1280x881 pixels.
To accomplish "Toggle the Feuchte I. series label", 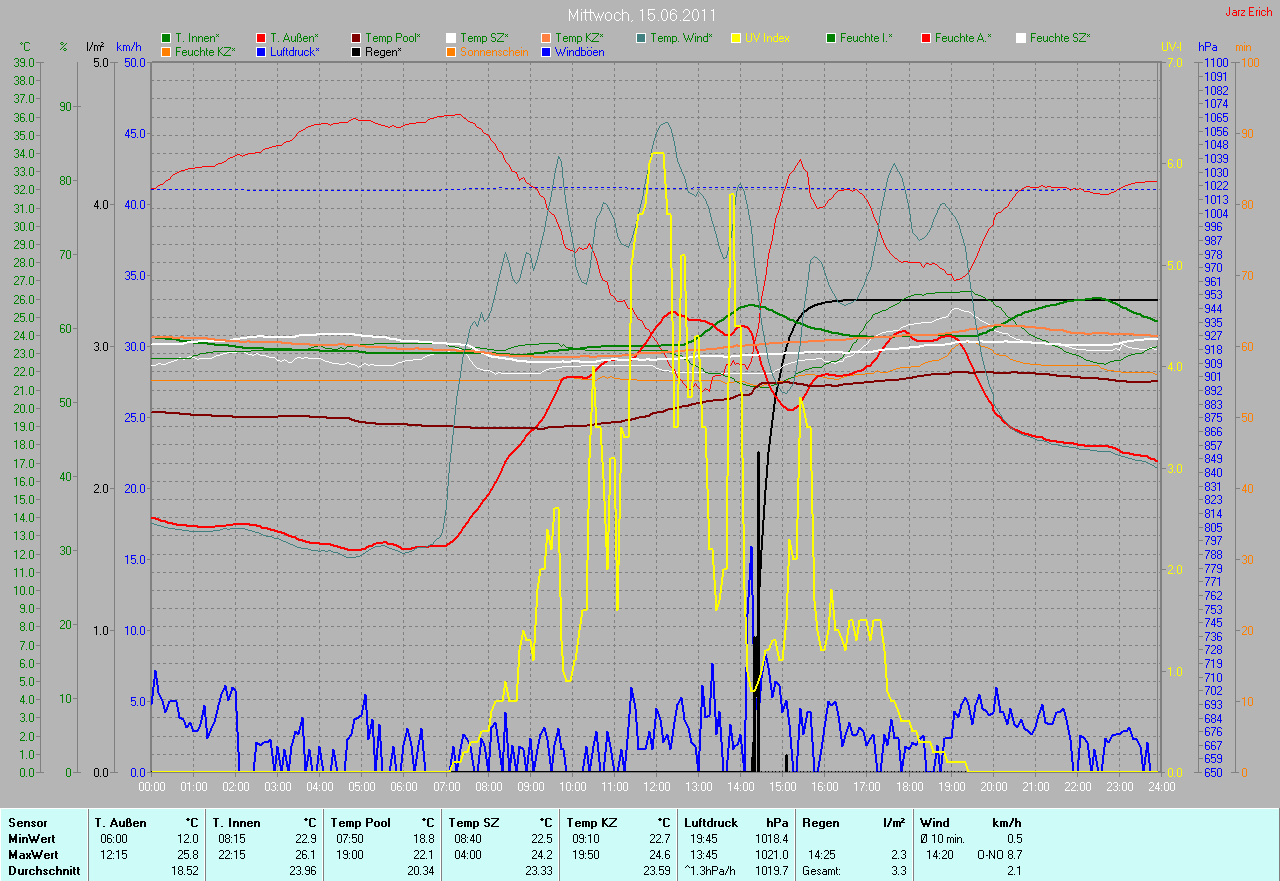I will click(866, 38).
